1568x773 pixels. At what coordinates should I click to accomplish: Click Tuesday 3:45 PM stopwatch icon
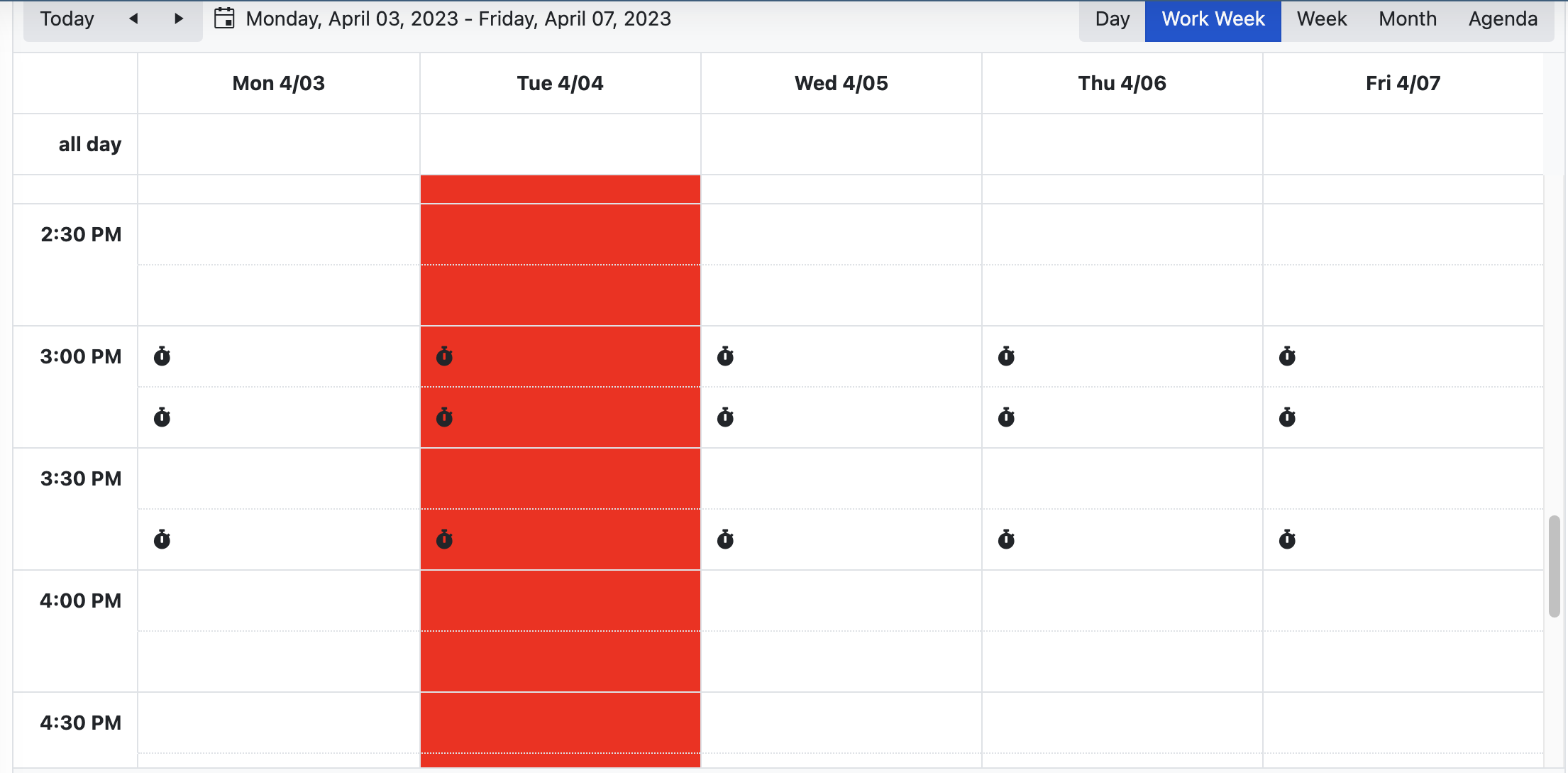444,539
